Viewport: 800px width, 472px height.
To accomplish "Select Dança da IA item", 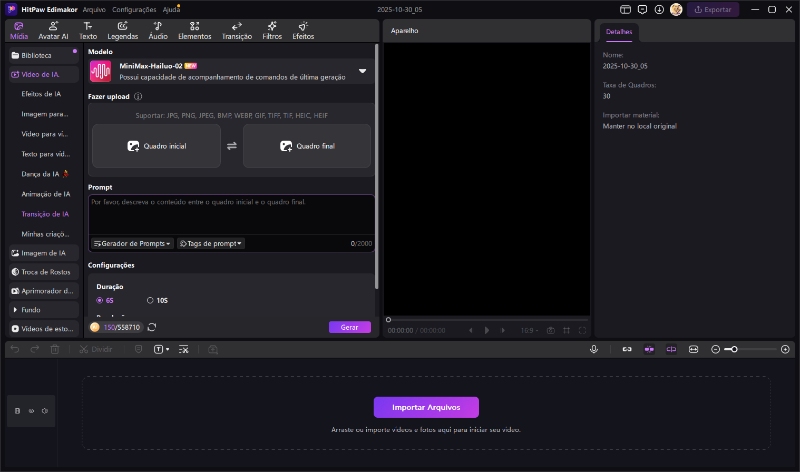I will coord(45,174).
